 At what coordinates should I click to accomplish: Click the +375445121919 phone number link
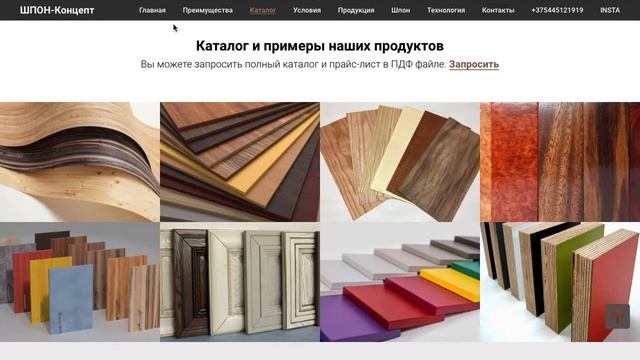[x=557, y=10]
